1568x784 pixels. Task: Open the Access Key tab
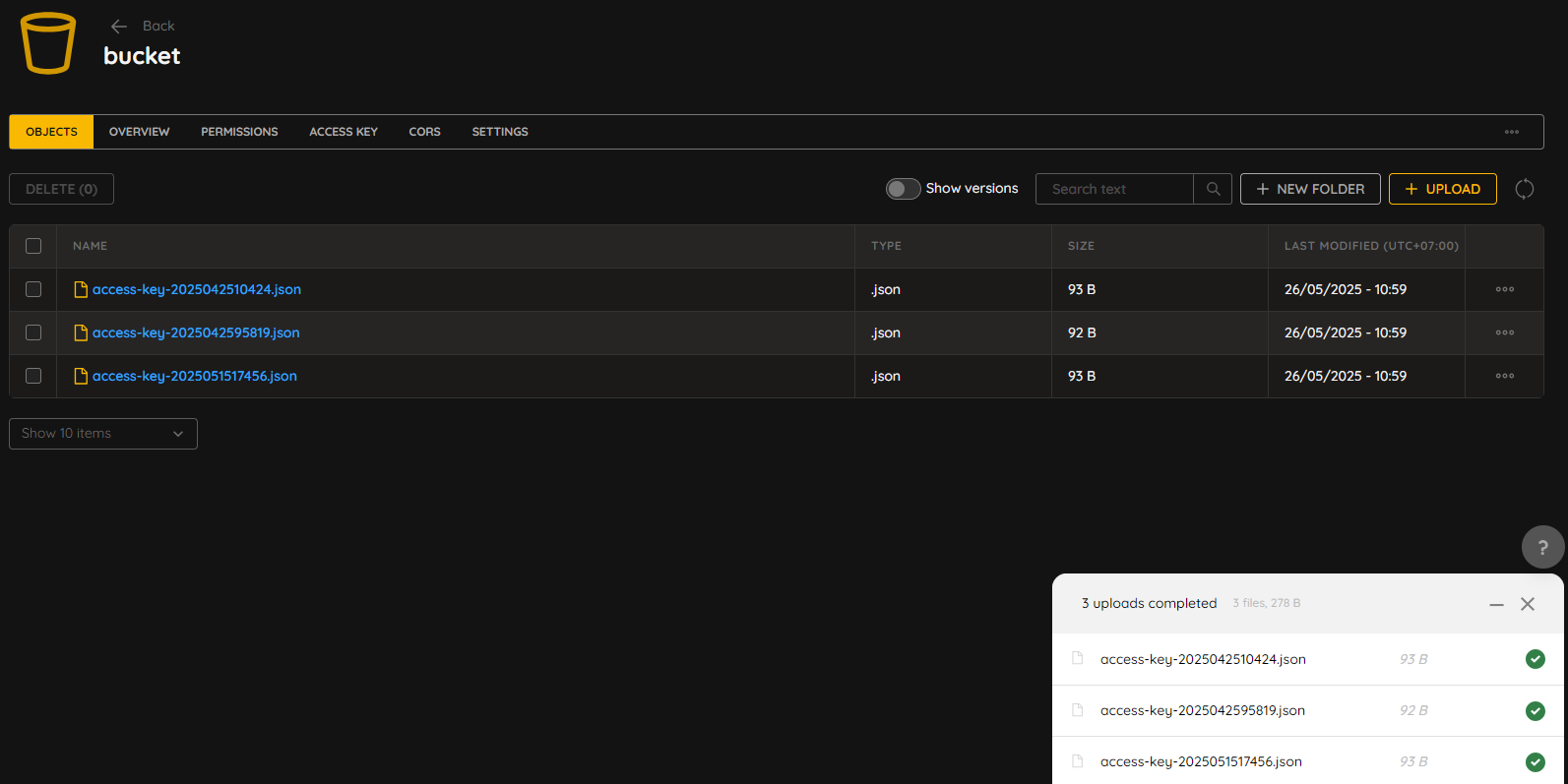coord(344,132)
